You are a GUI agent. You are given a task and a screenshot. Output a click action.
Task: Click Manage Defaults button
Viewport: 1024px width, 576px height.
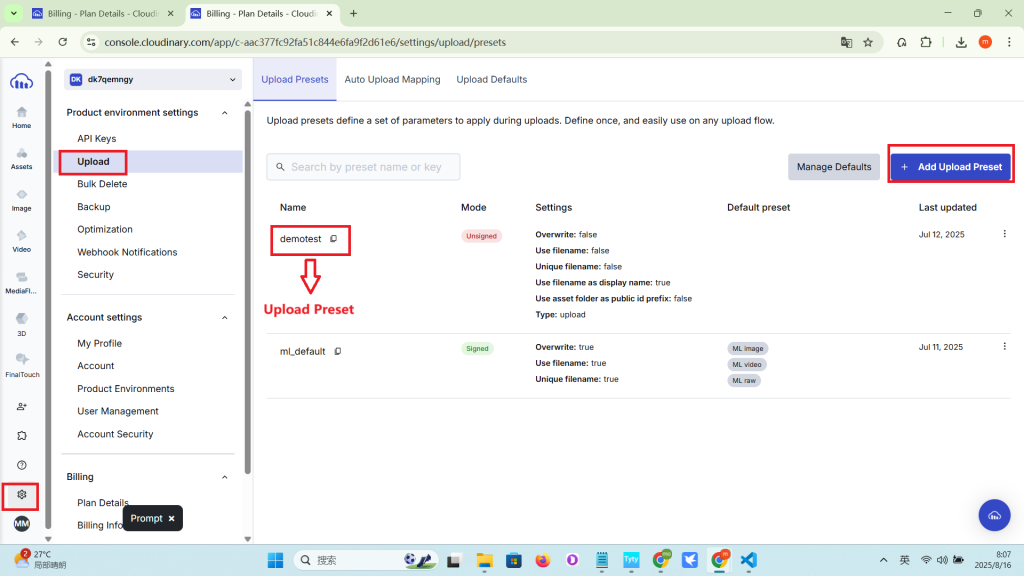[833, 167]
